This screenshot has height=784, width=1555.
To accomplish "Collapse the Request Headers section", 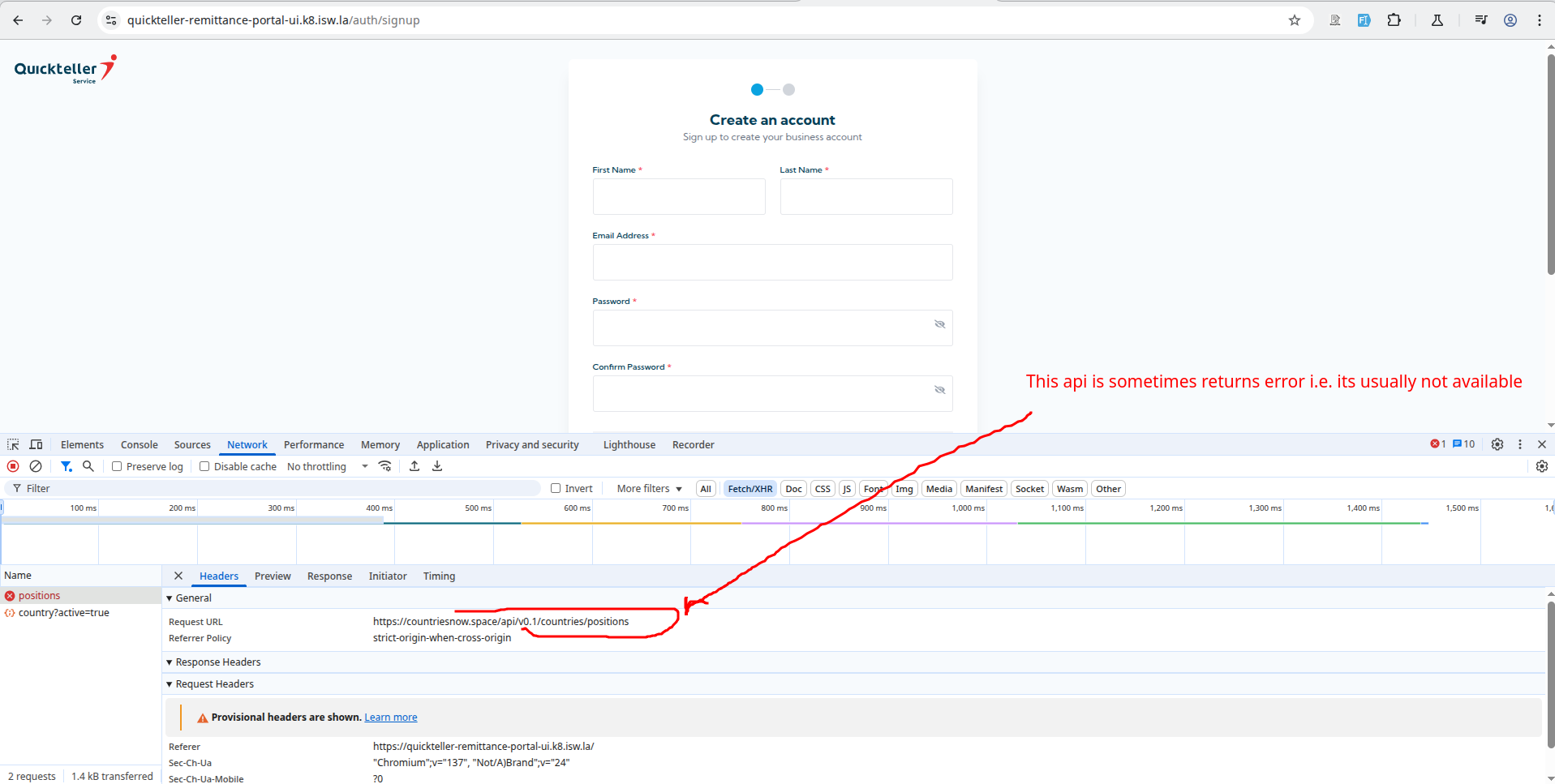I will (170, 684).
